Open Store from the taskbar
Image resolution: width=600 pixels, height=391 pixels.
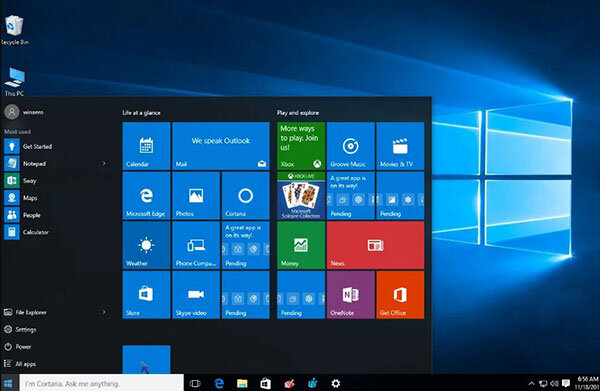(266, 383)
